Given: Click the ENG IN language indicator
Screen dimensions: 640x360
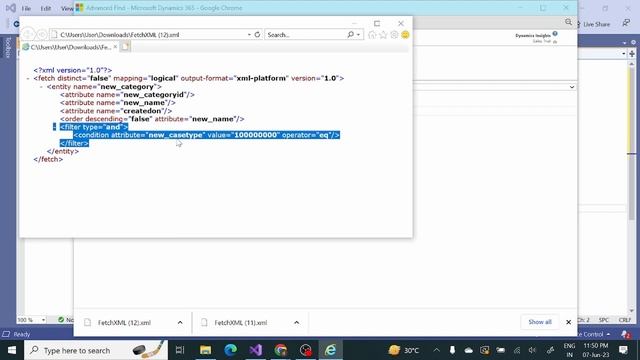Looking at the screenshot, I should (x=569, y=350).
